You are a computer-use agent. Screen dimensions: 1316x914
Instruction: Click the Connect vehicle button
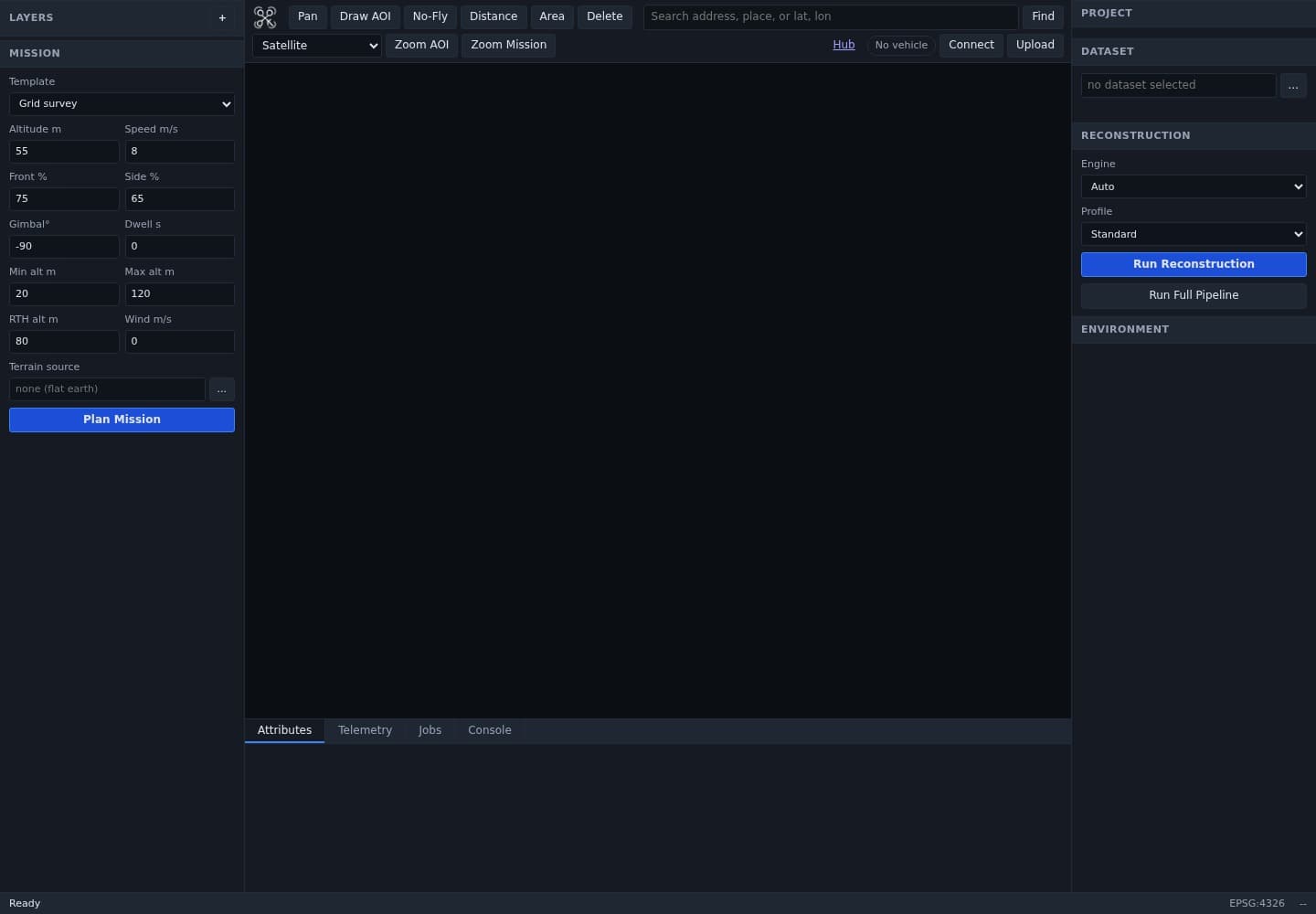click(971, 45)
